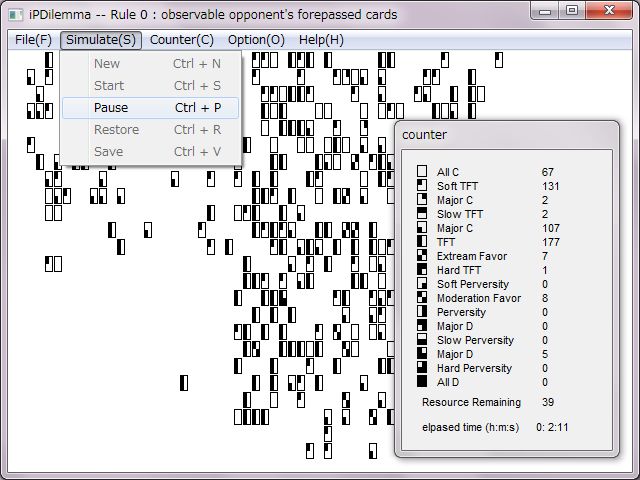The width and height of the screenshot is (640, 480).
Task: Click the TFT legend icon in counter
Action: click(x=422, y=241)
